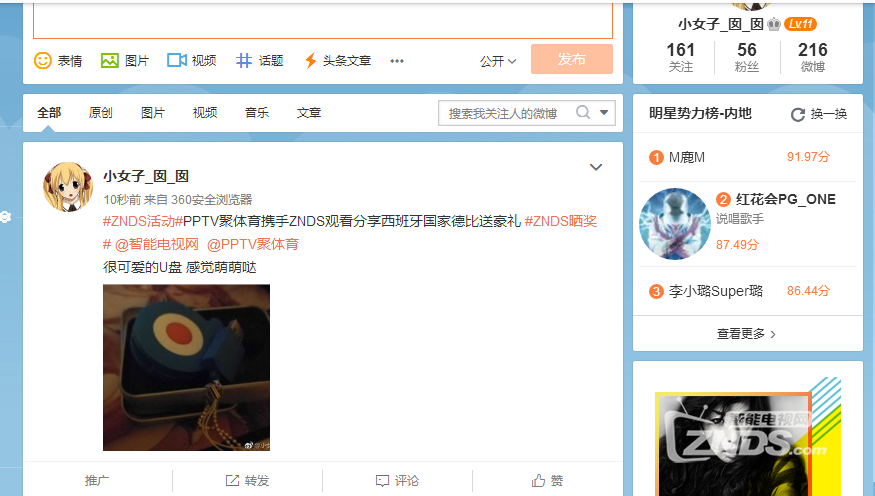Switch to the 原创 tab

click(x=100, y=113)
